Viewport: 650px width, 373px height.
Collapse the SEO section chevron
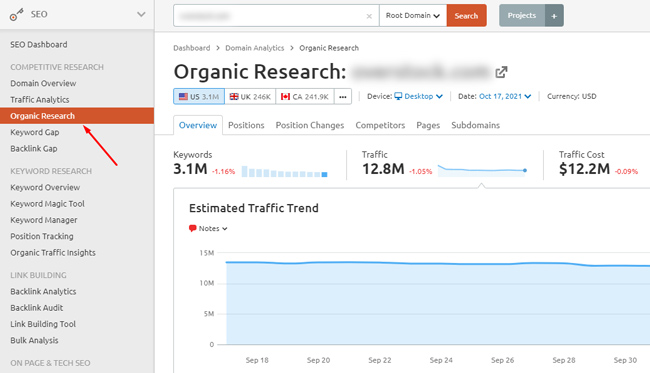click(x=141, y=15)
